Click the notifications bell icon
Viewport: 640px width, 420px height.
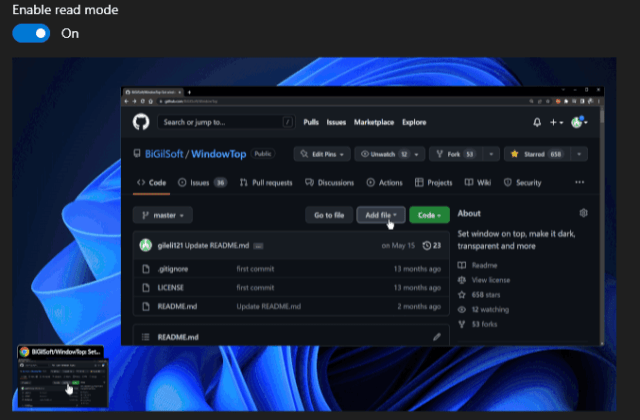click(x=537, y=122)
